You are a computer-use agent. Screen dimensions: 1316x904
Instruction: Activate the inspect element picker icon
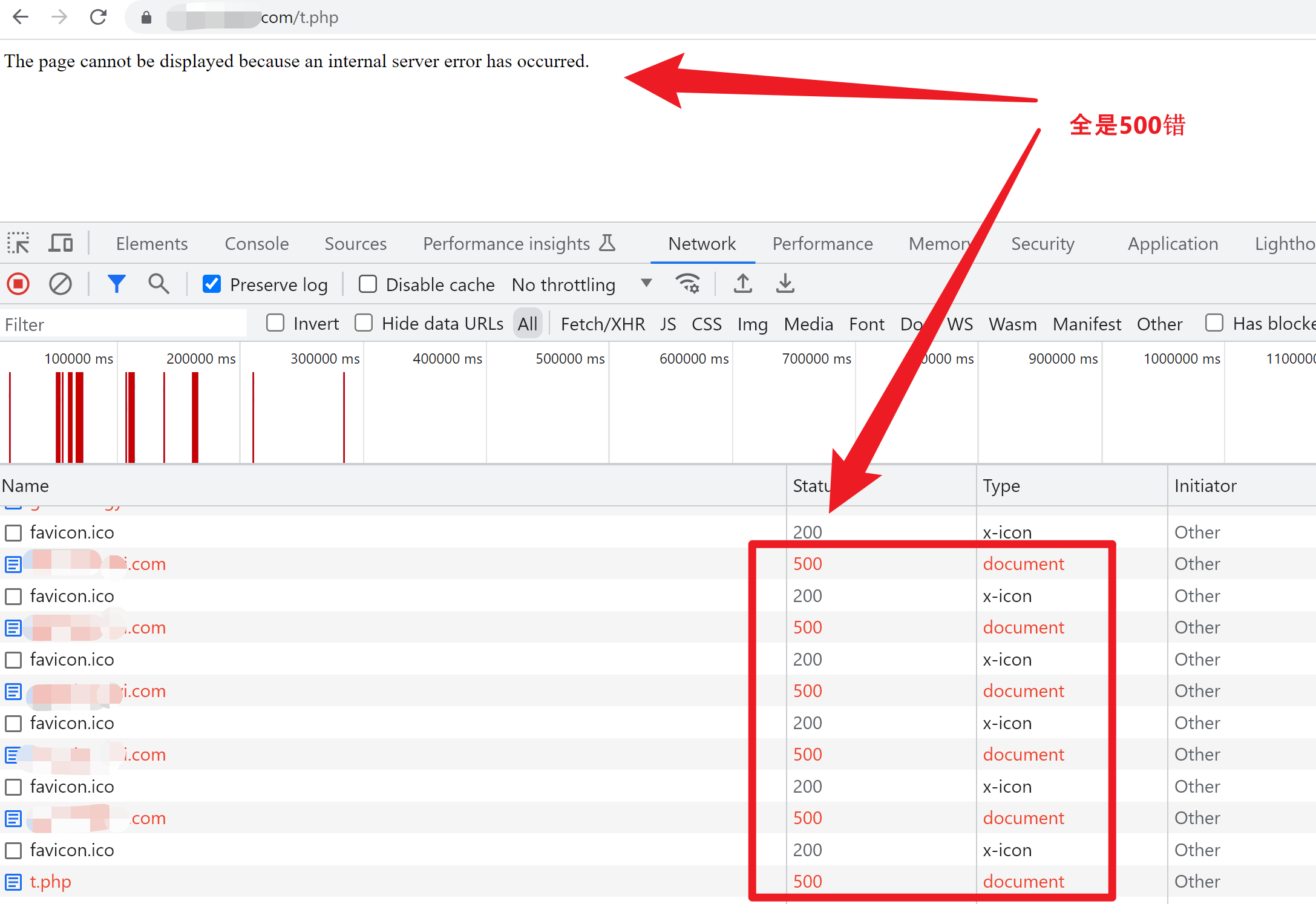click(18, 243)
